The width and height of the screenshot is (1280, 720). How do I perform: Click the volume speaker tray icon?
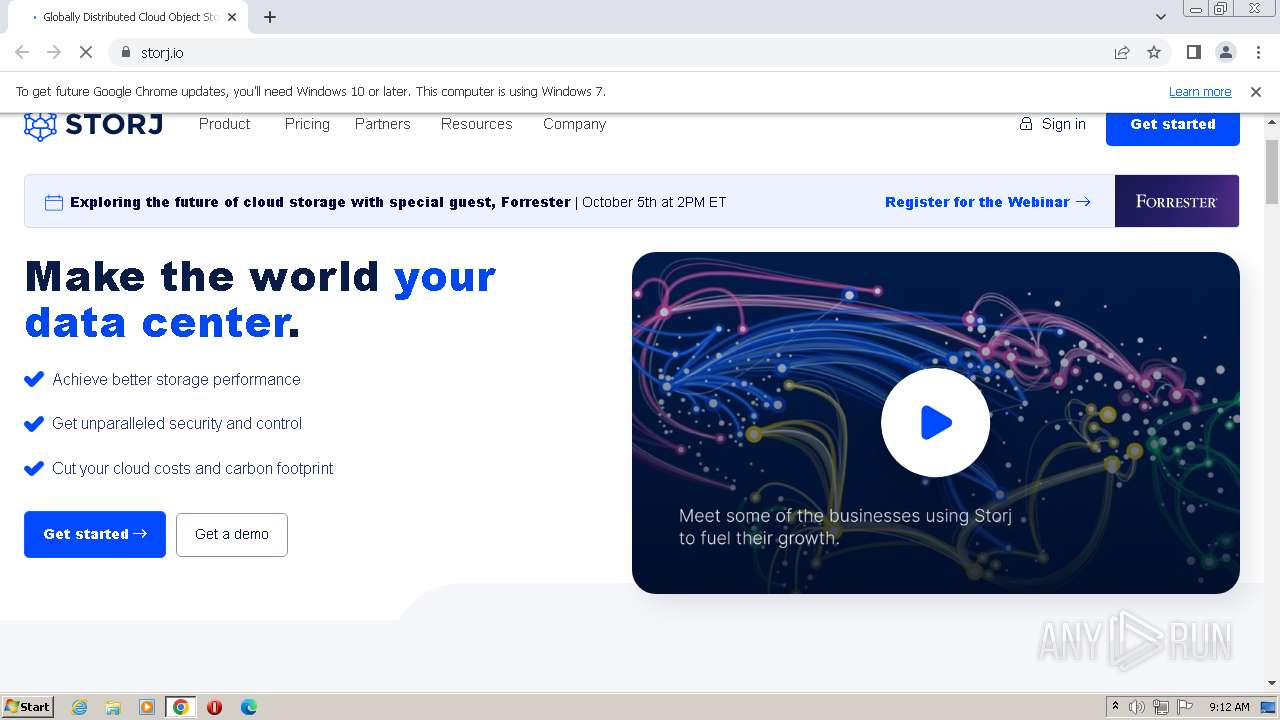pos(1137,707)
